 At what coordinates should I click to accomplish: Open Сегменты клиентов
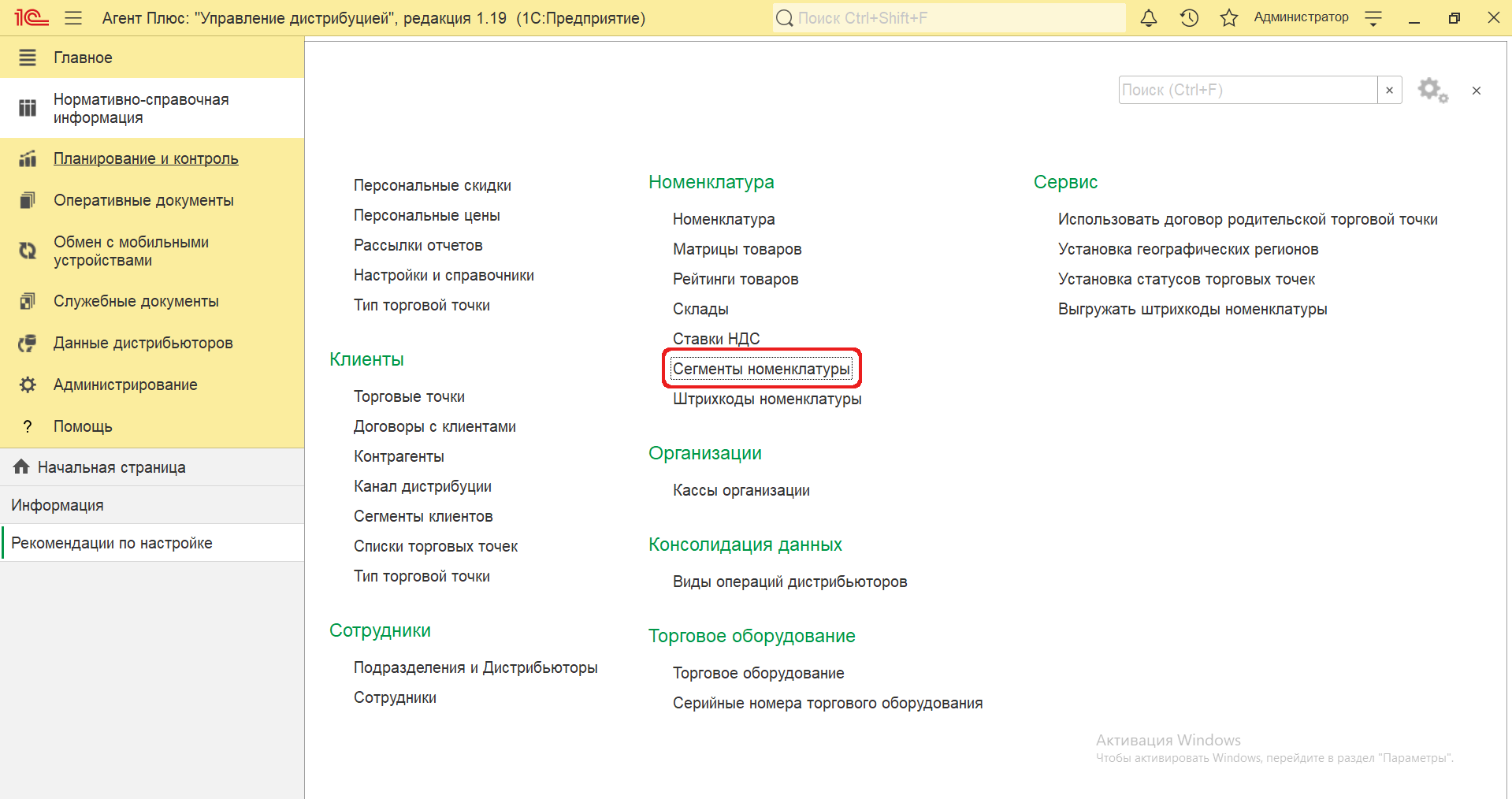pyautogui.click(x=423, y=516)
